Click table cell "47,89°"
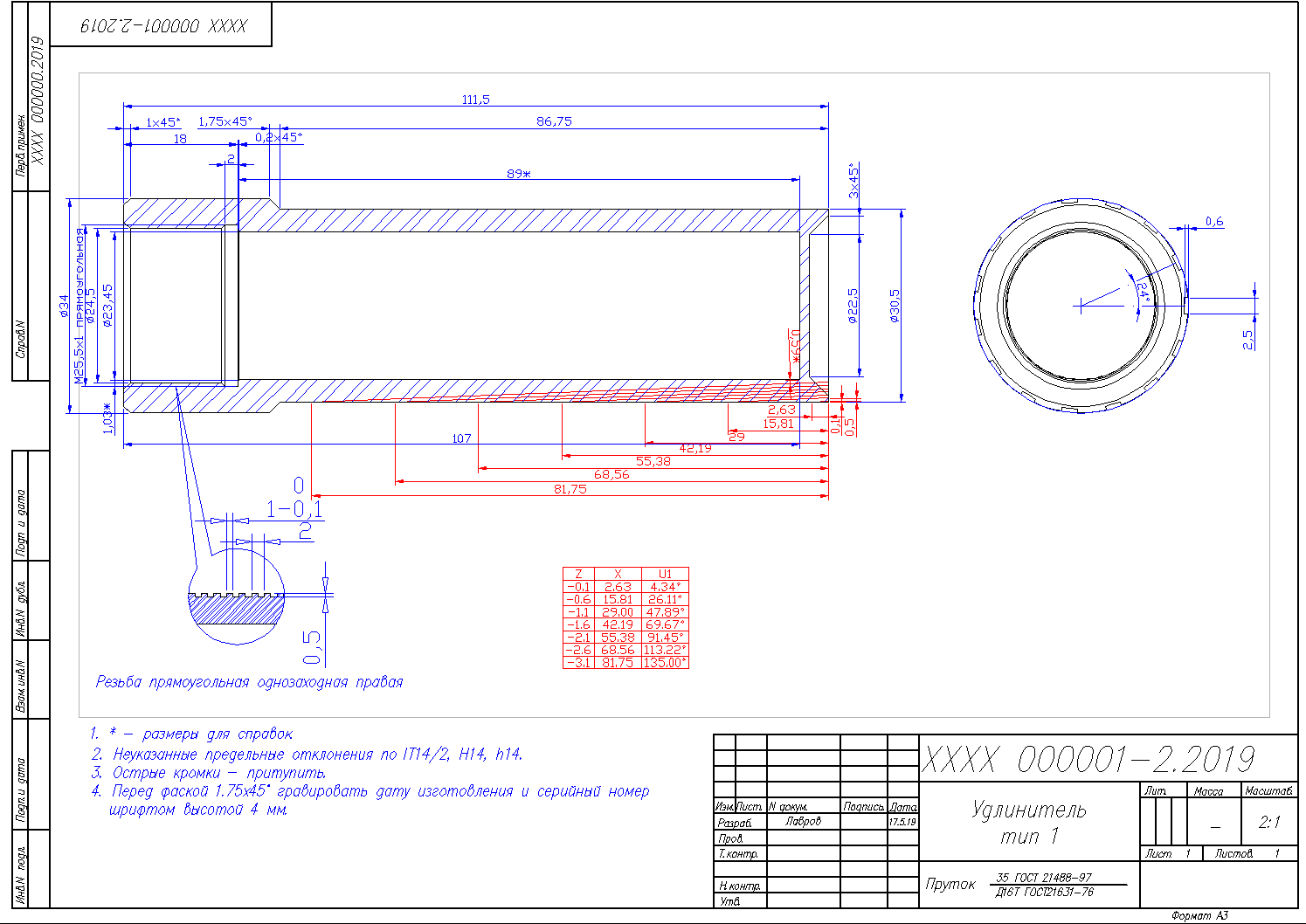Viewport: 1306px width, 924px height. [665, 612]
